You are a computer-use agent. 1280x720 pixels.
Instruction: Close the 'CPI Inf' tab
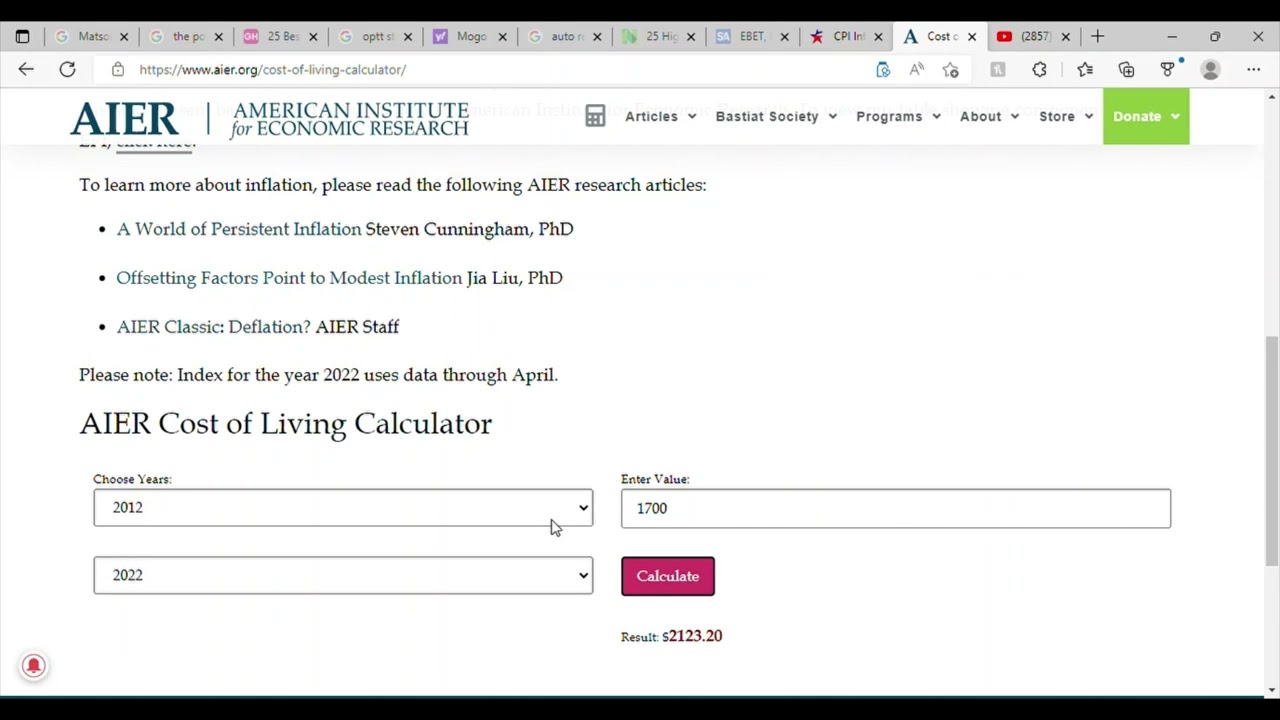[x=878, y=37]
